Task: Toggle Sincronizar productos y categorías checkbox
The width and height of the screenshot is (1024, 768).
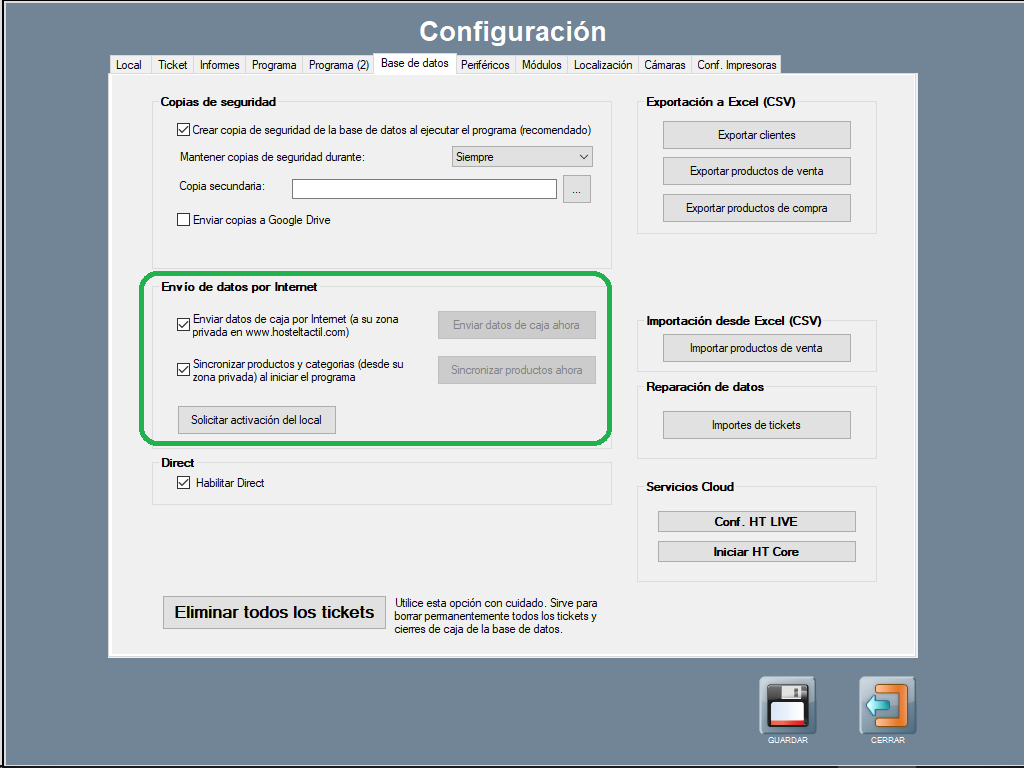Action: pos(183,370)
